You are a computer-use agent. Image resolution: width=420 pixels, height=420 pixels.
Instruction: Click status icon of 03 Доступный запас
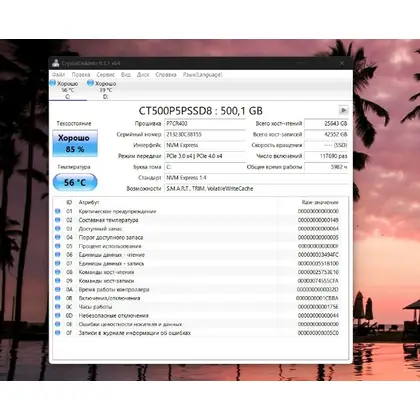58,229
